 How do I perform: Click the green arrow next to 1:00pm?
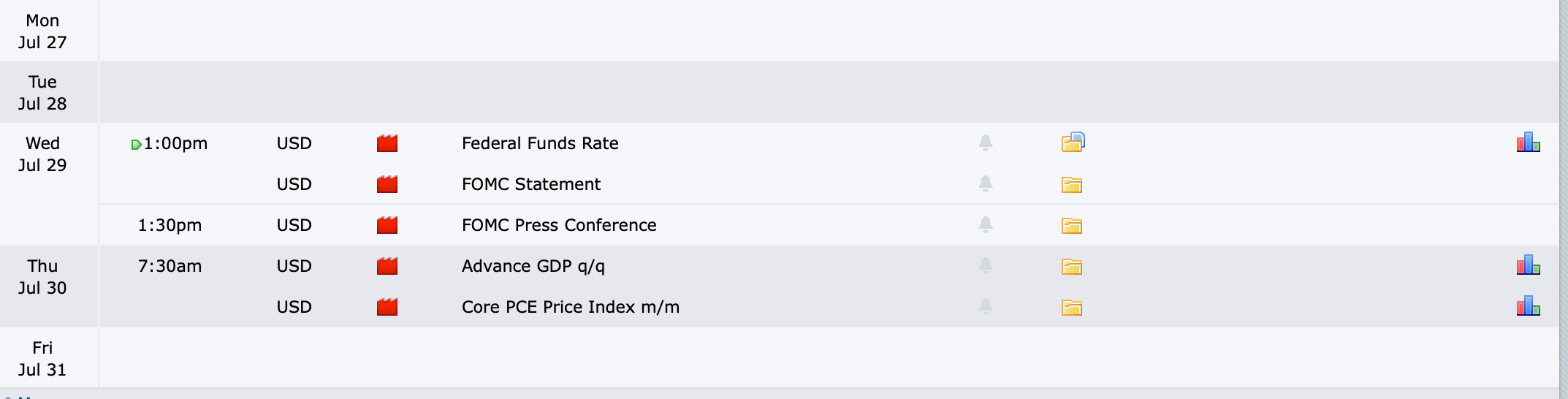coord(136,145)
